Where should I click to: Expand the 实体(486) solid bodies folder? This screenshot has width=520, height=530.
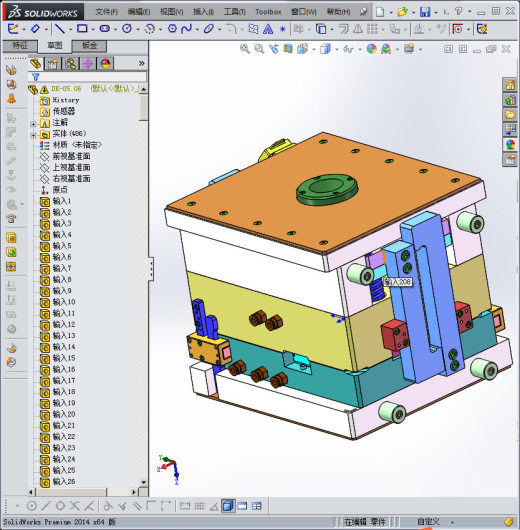point(33,135)
